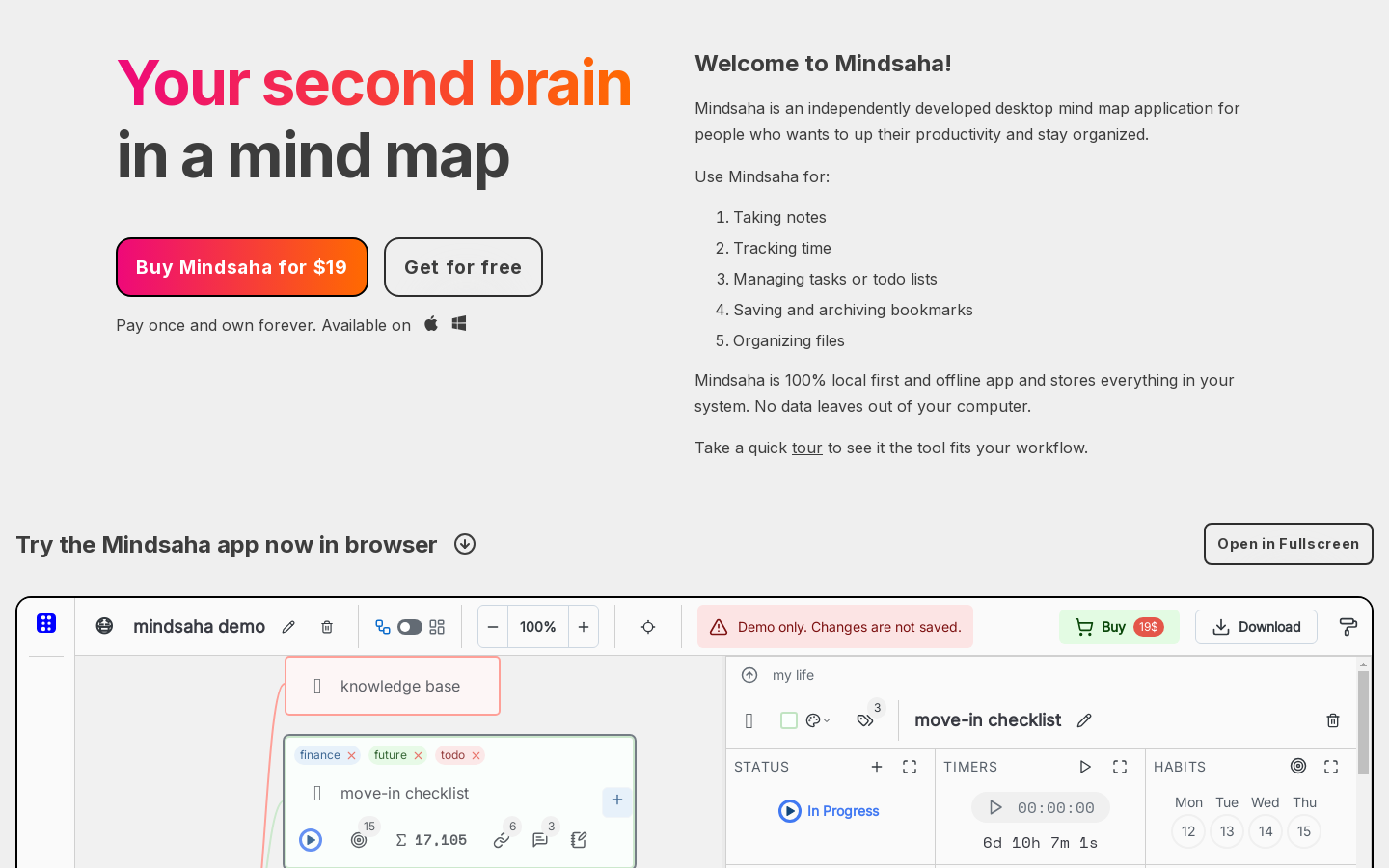The height and width of the screenshot is (868, 1389).
Task: Zoom in with the plus button
Action: point(584,627)
